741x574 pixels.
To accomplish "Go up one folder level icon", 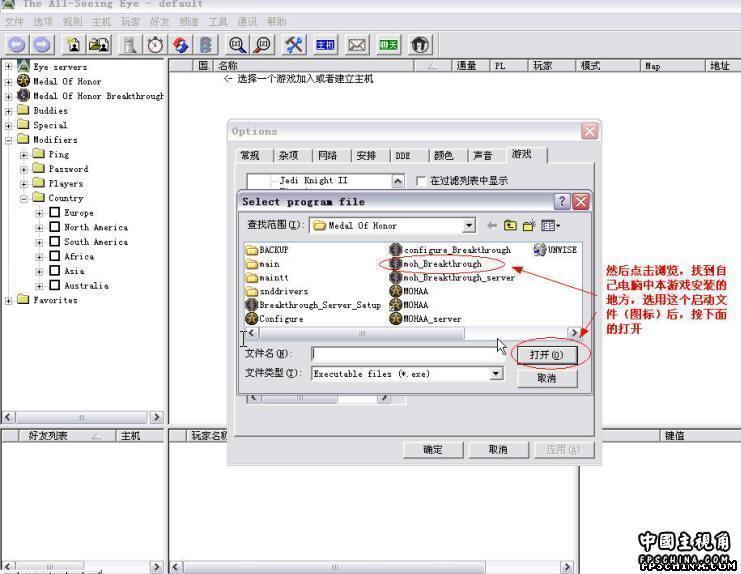I will (x=510, y=225).
